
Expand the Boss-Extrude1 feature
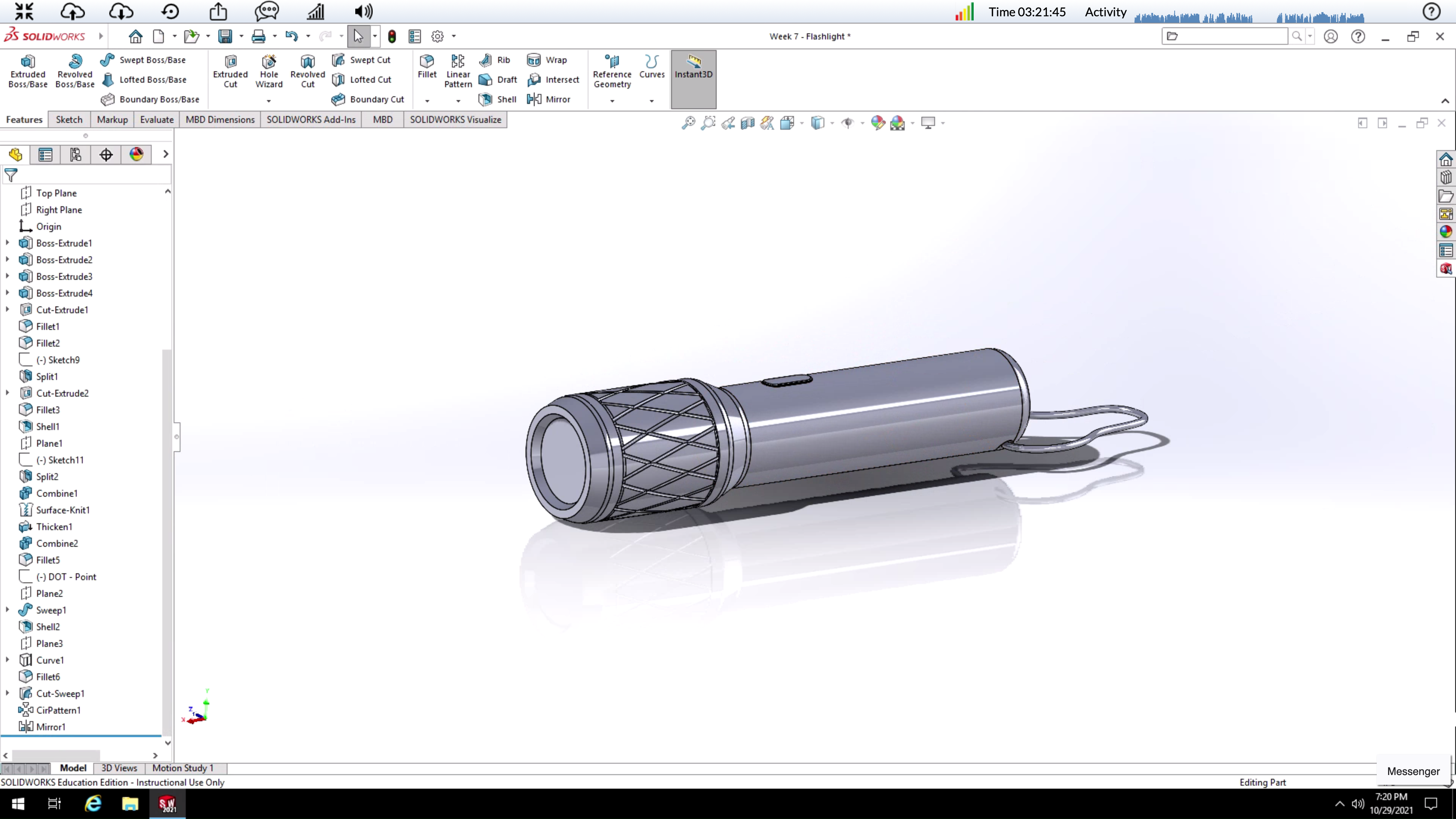pyautogui.click(x=7, y=243)
